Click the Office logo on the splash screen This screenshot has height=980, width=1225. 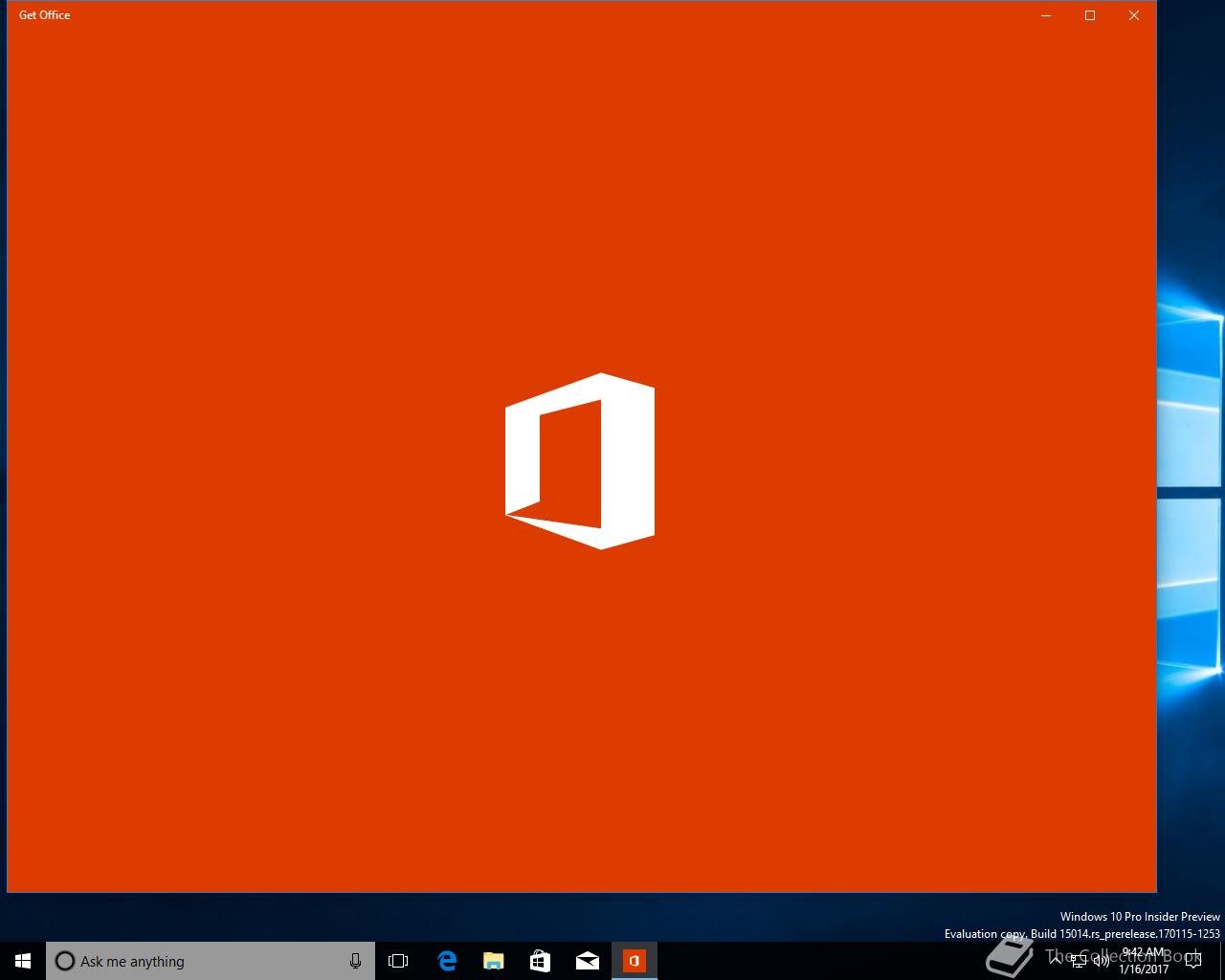point(580,461)
